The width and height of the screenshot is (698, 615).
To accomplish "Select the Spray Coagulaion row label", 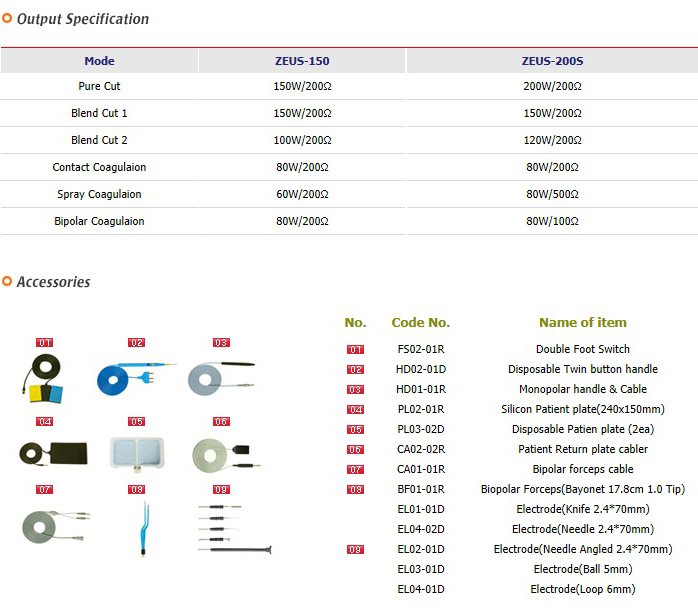I will click(99, 194).
